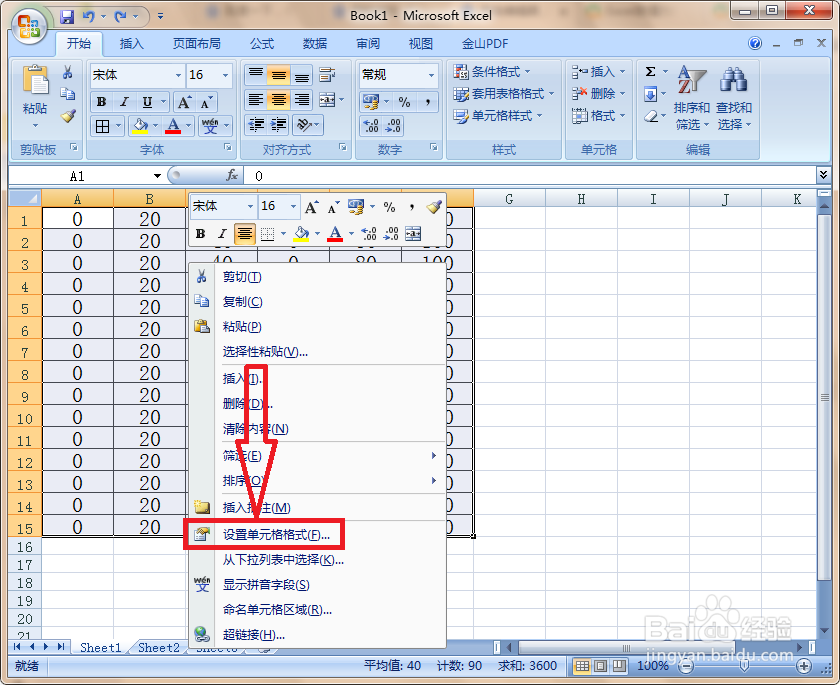Open 单元格样式 cell styles dropdown
Image resolution: width=840 pixels, height=685 pixels.
coord(498,116)
